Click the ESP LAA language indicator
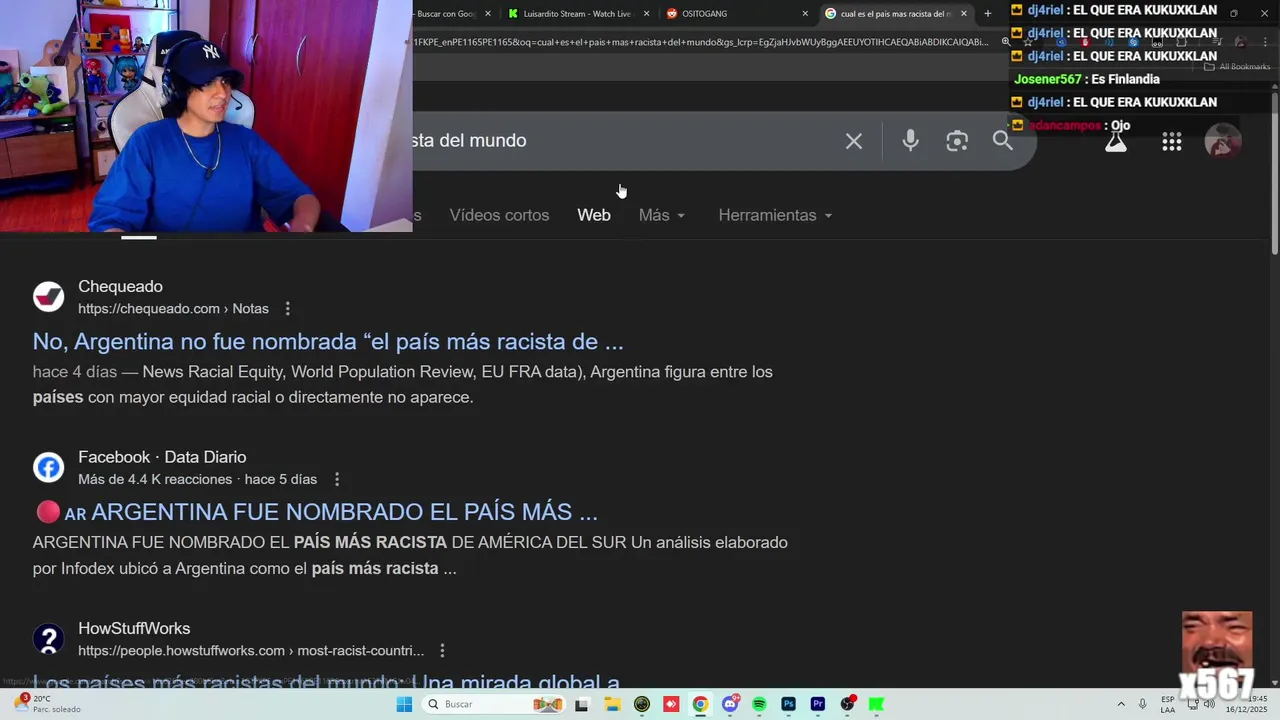Viewport: 1280px width, 720px height. tap(1168, 704)
